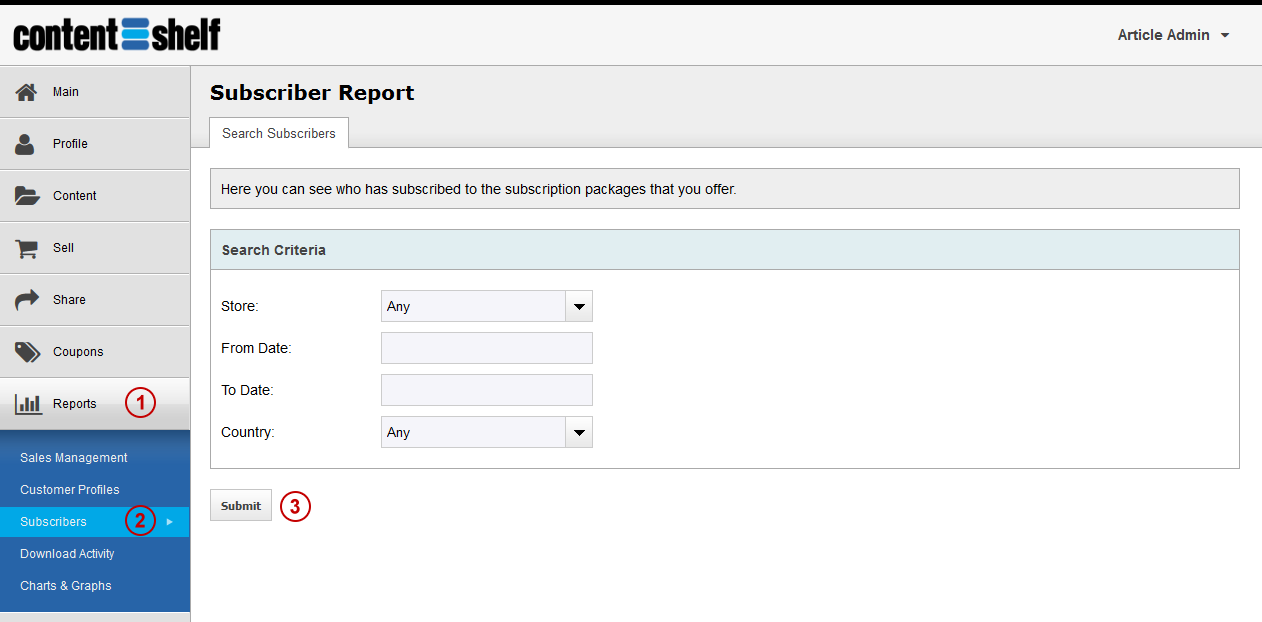Image resolution: width=1262 pixels, height=622 pixels.
Task: Click the Country field label
Action: click(x=248, y=433)
